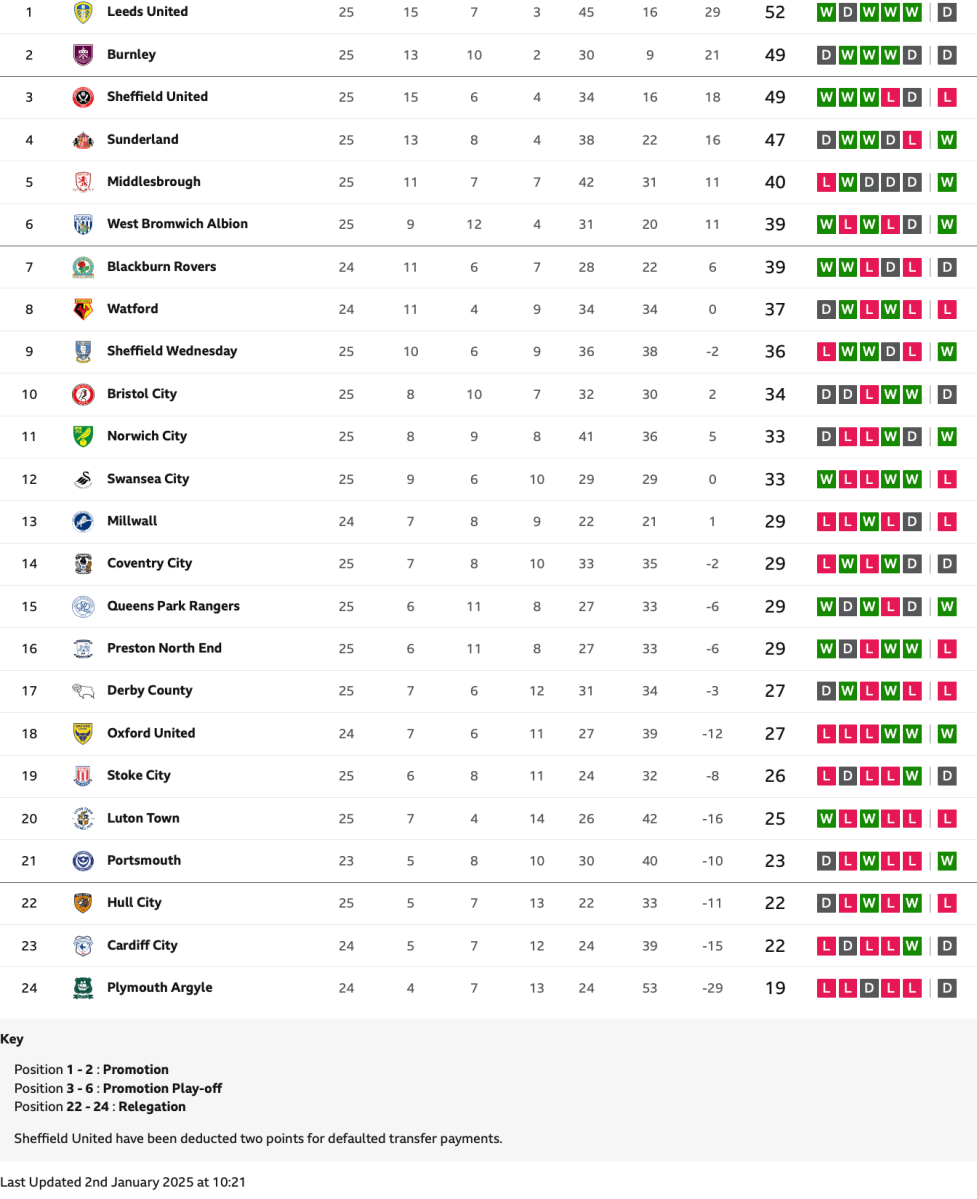Open the West Bromwich Albion name link
Image resolution: width=977 pixels, height=1199 pixels.
pos(177,224)
